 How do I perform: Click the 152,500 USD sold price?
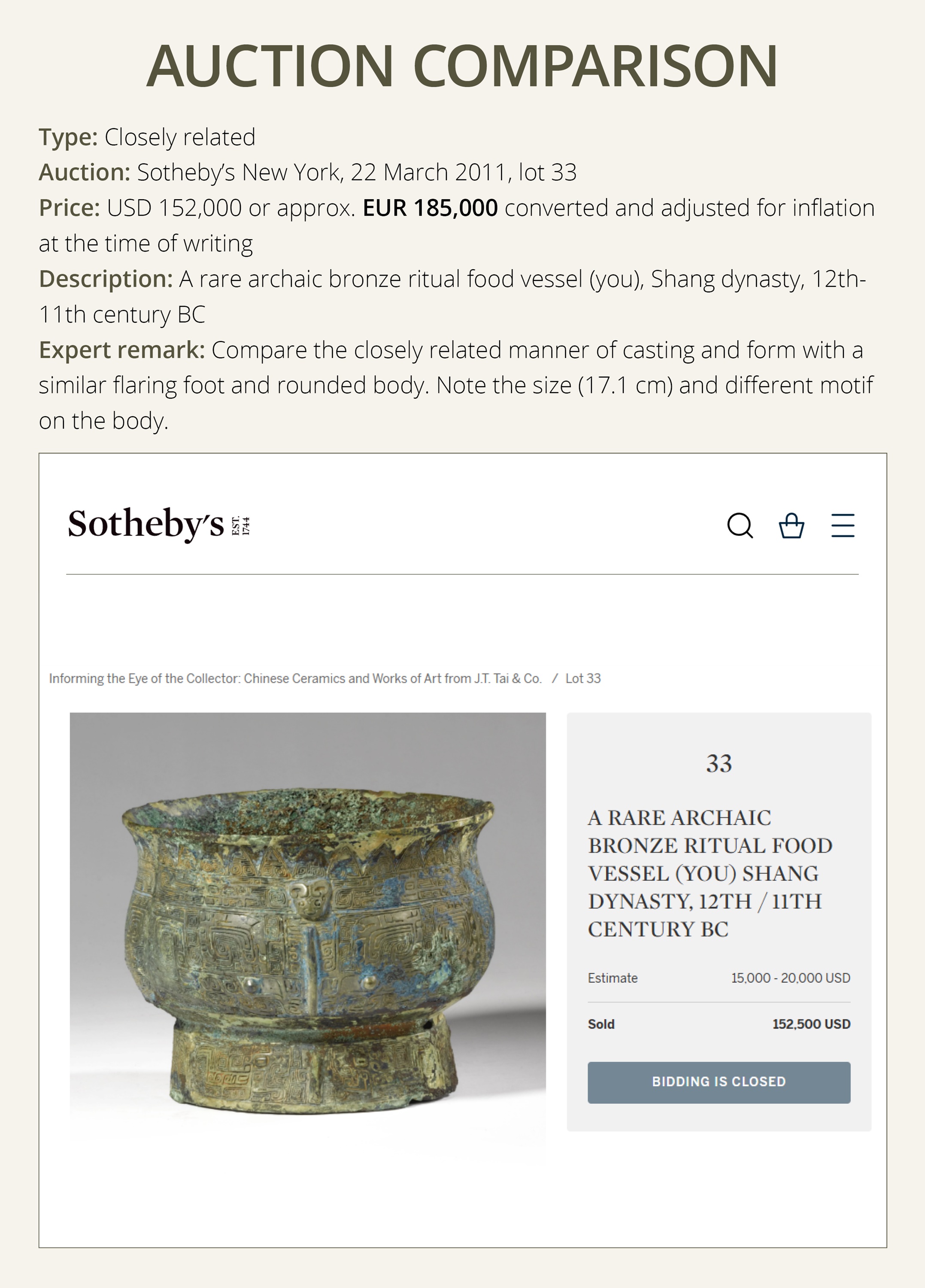tap(811, 1024)
